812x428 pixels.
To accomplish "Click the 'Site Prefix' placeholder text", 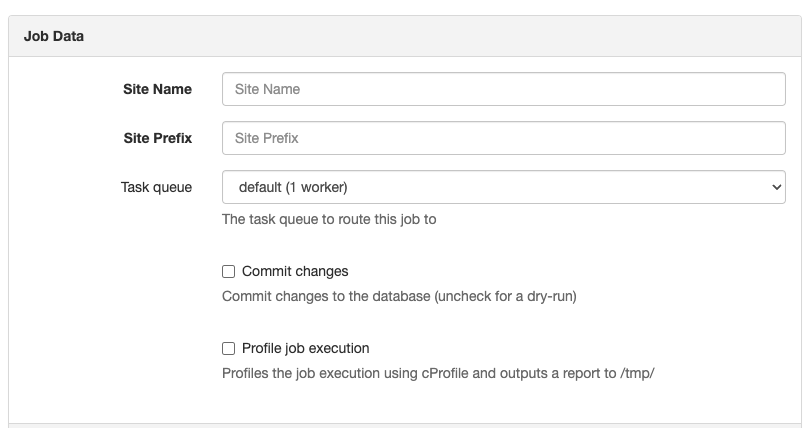I will 267,138.
